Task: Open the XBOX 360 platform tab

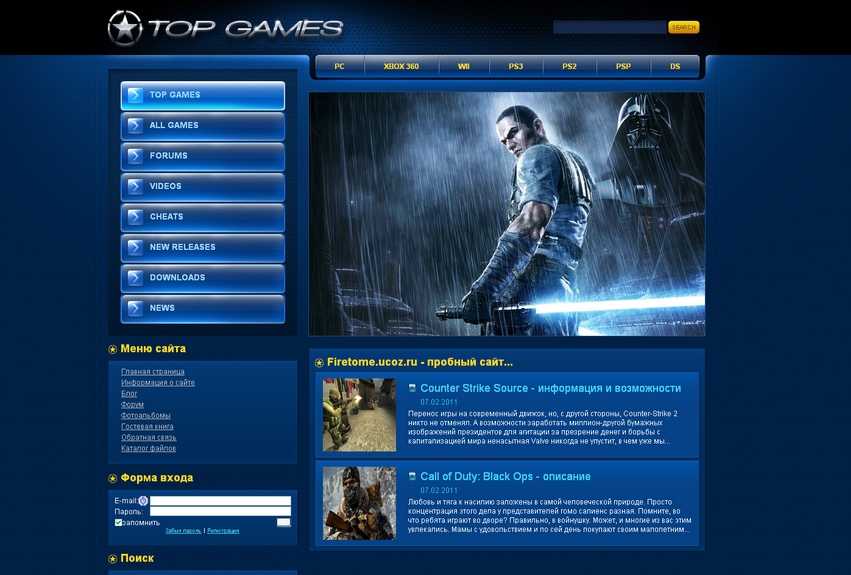Action: 401,66
